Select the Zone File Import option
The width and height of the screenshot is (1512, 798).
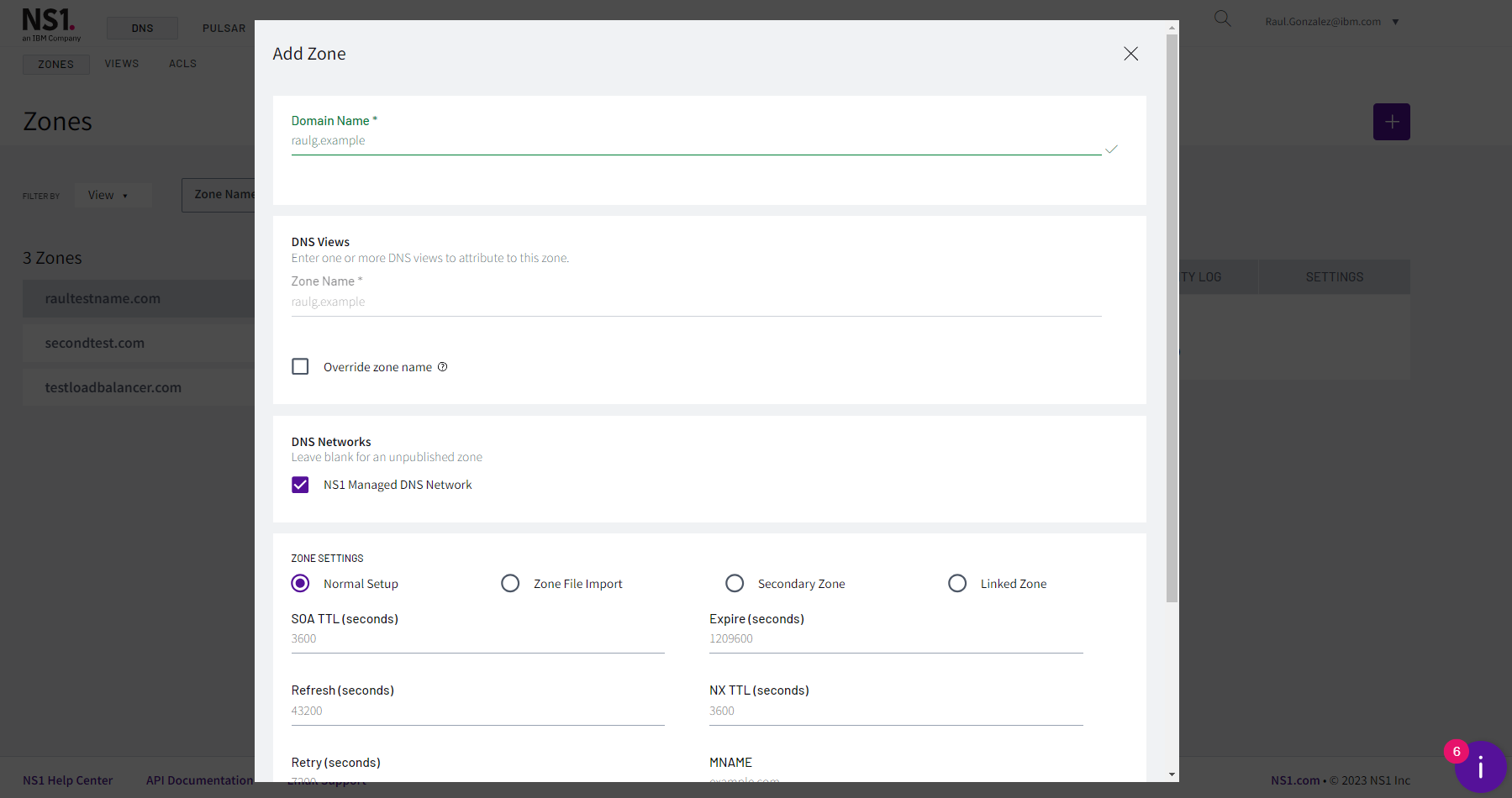pyautogui.click(x=510, y=583)
